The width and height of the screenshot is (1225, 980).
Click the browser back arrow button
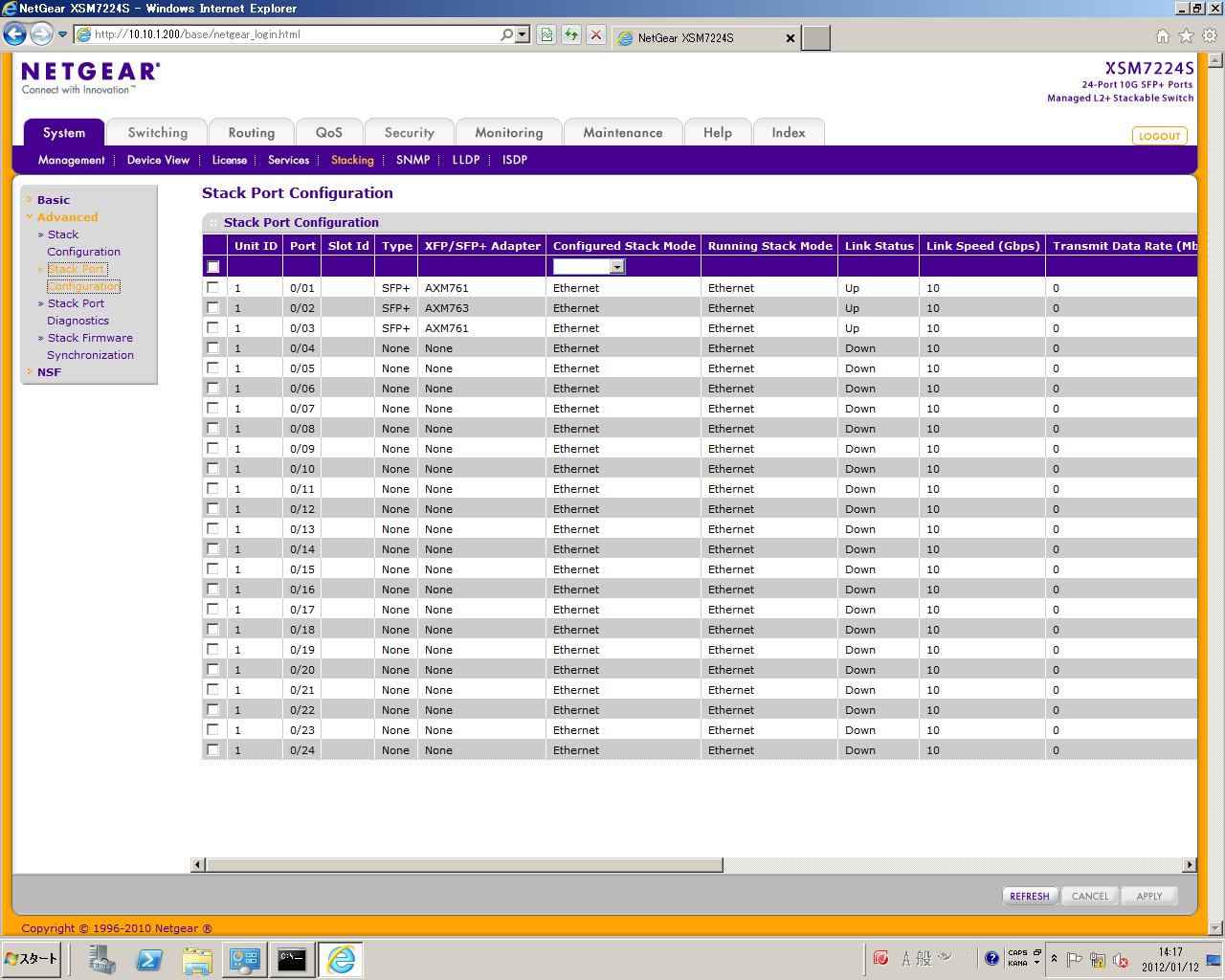tap(15, 34)
